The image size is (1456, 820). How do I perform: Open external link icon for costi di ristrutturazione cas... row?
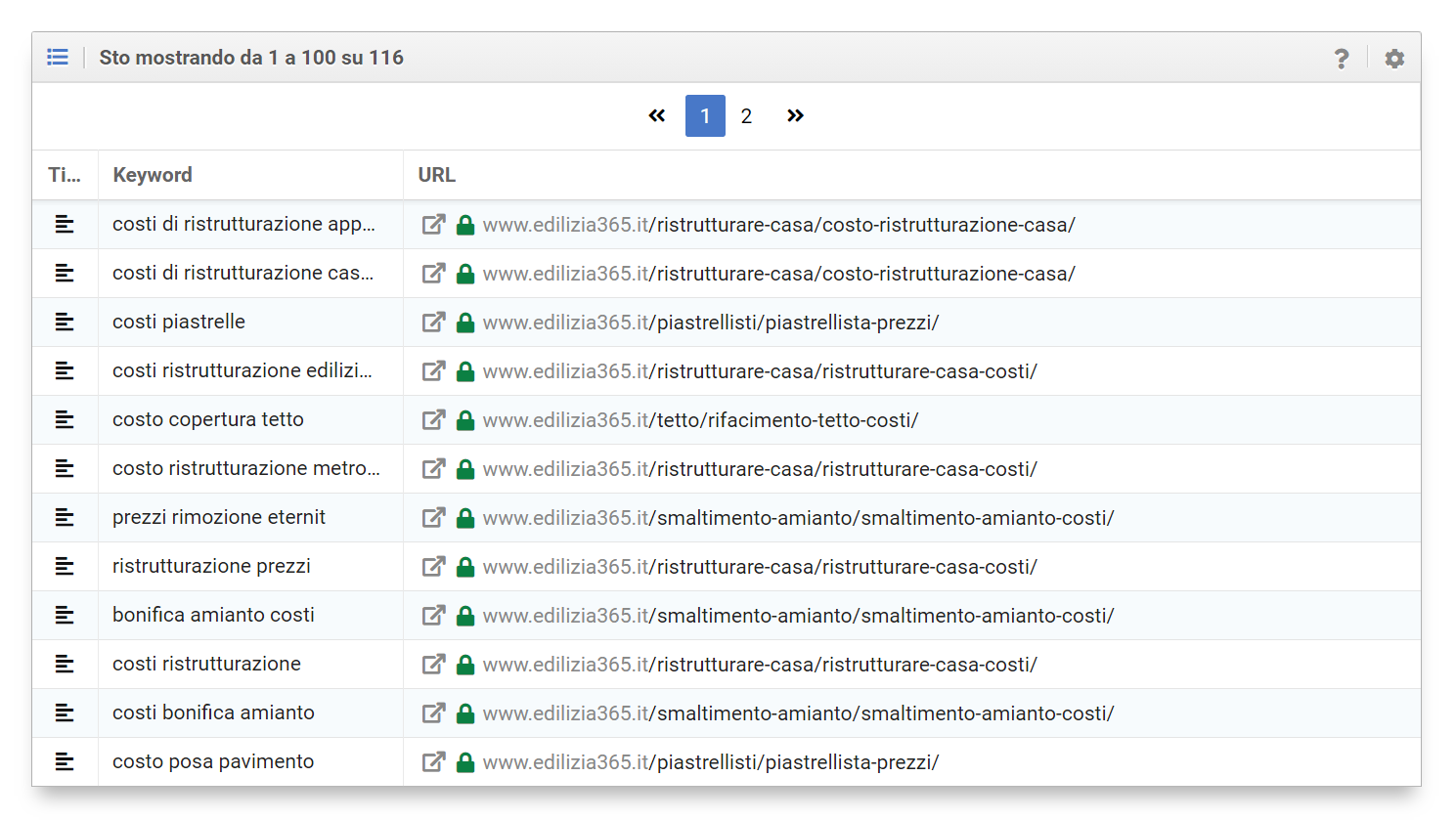[433, 274]
